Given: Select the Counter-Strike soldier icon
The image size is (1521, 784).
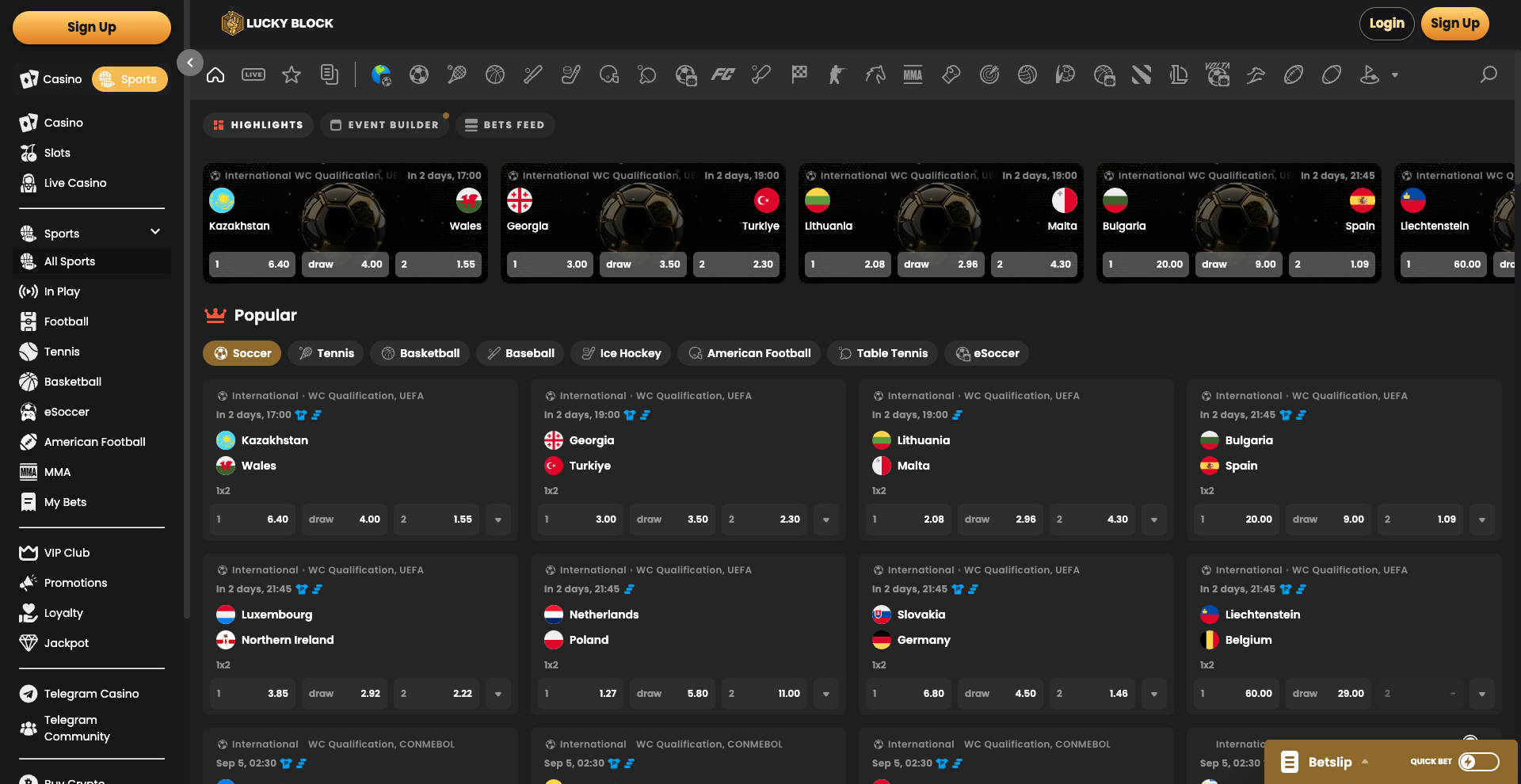Looking at the screenshot, I should click(837, 75).
